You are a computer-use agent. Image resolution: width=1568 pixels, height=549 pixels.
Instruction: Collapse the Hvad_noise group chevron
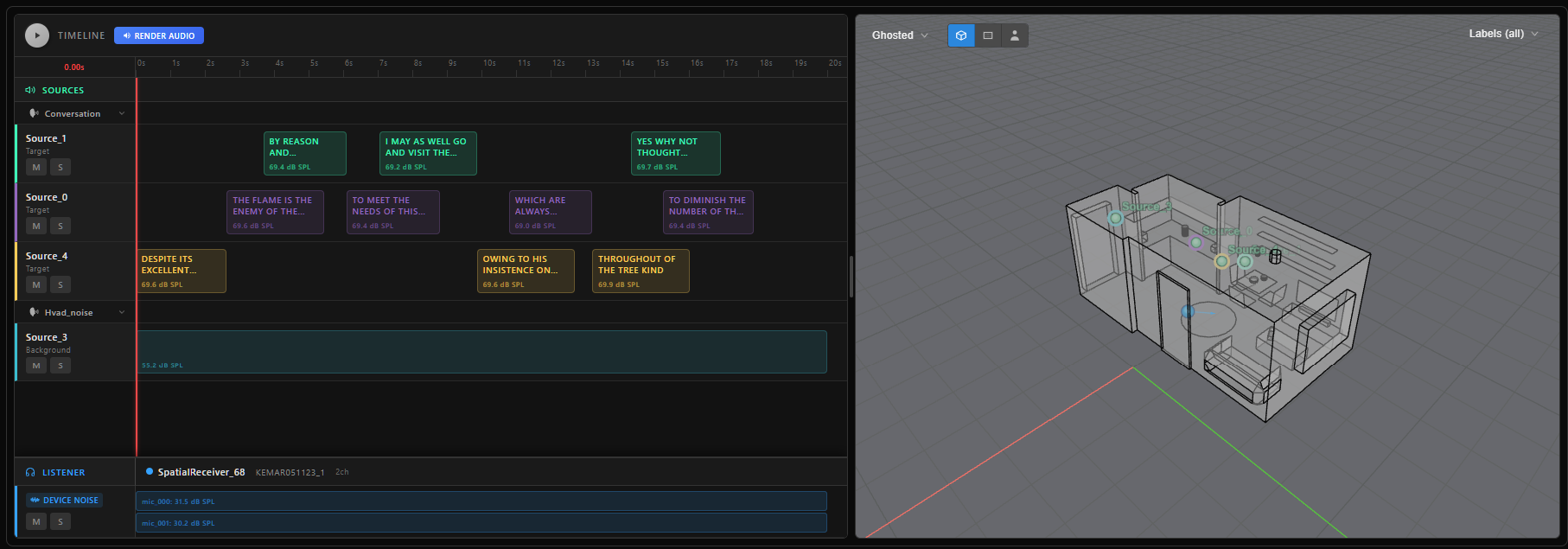[122, 312]
